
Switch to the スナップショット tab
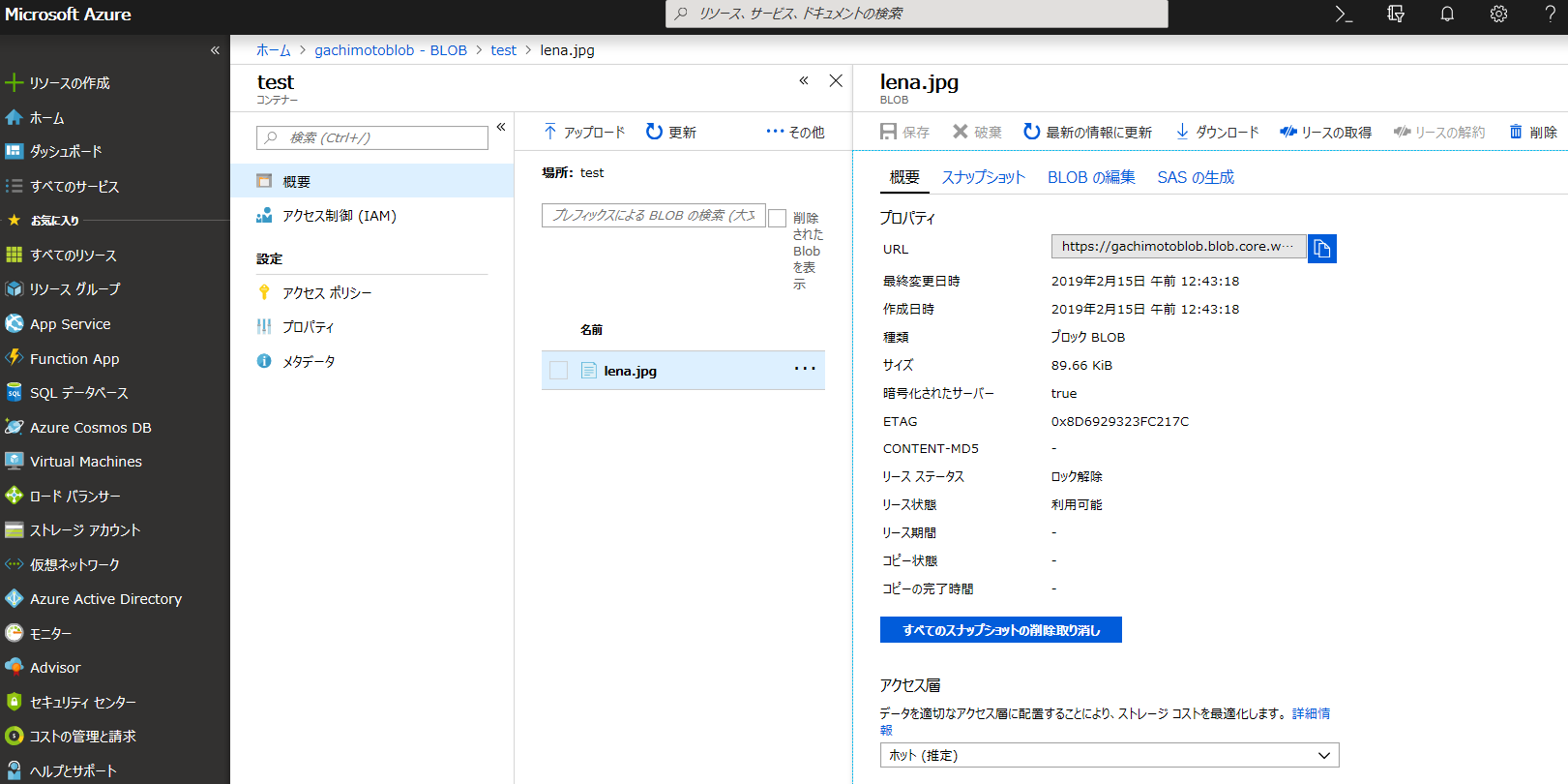click(x=983, y=177)
